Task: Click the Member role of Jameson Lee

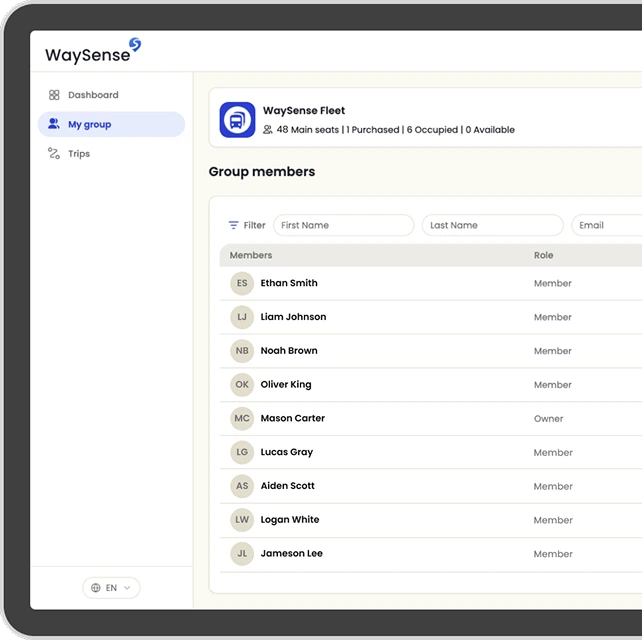Action: point(553,554)
